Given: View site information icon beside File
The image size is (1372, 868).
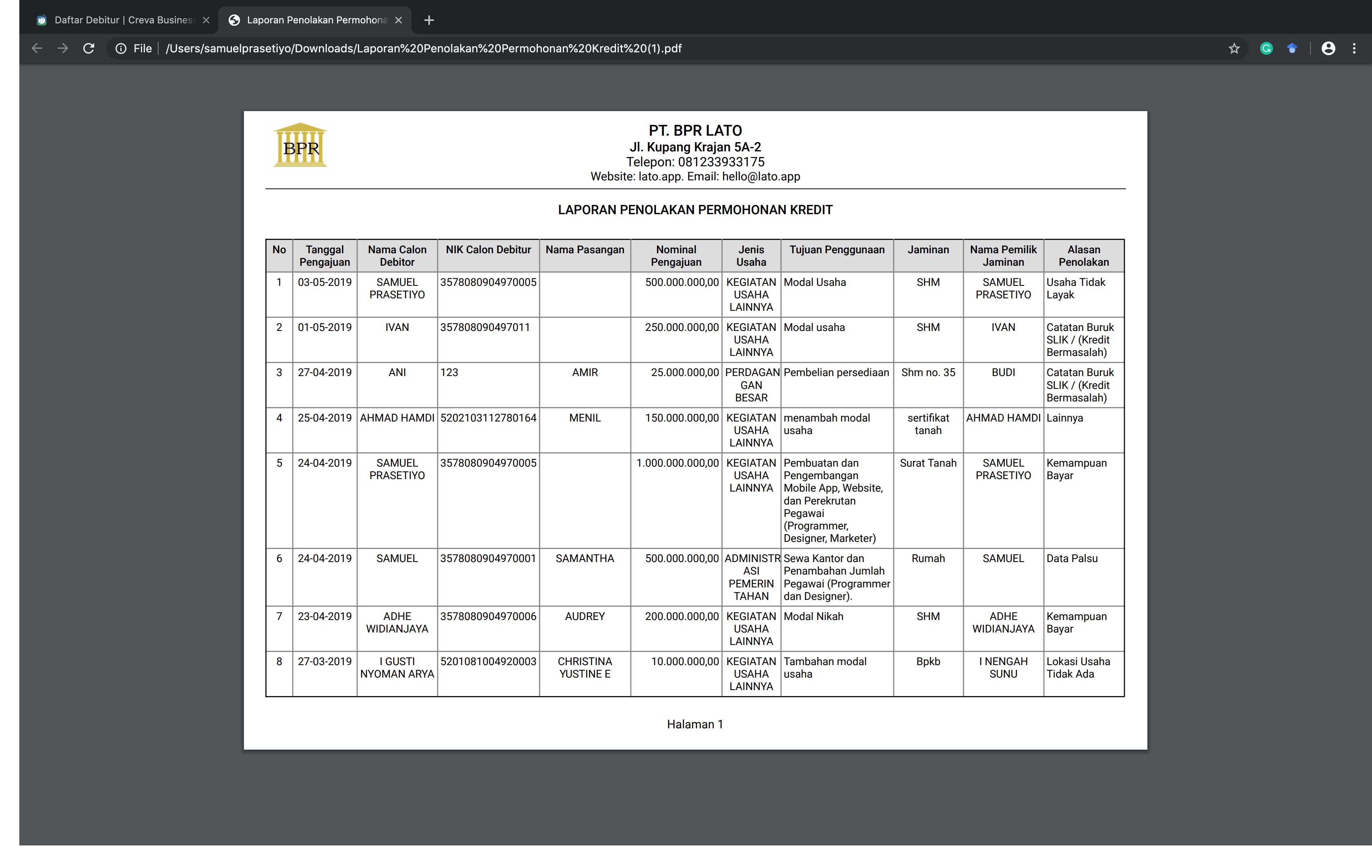Looking at the screenshot, I should pyautogui.click(x=121, y=48).
